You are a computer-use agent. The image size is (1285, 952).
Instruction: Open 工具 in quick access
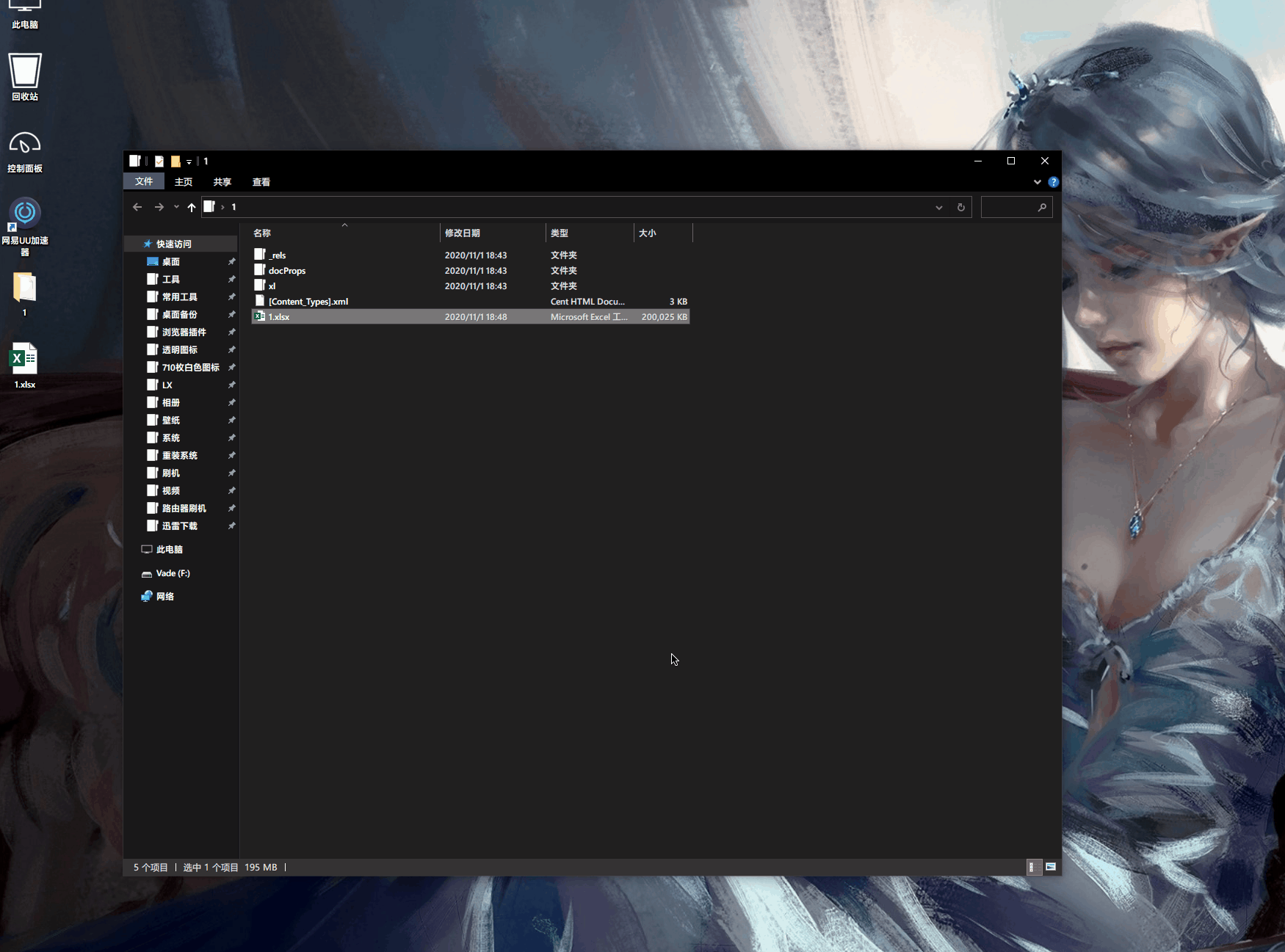point(170,279)
